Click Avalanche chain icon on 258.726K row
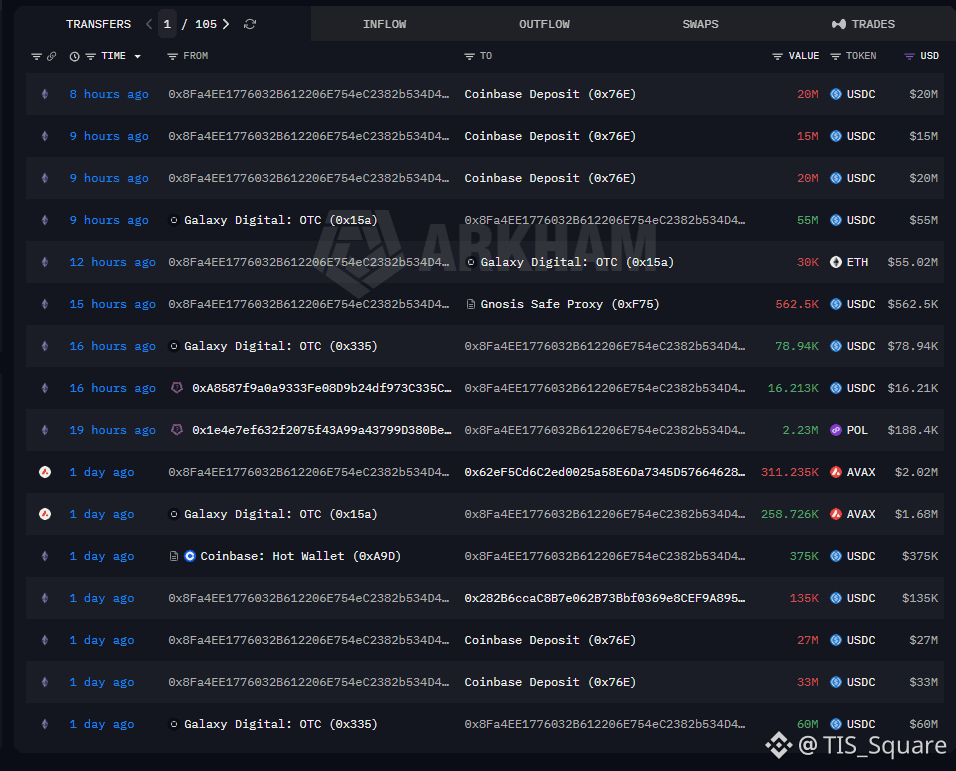This screenshot has width=956, height=771. 45,514
